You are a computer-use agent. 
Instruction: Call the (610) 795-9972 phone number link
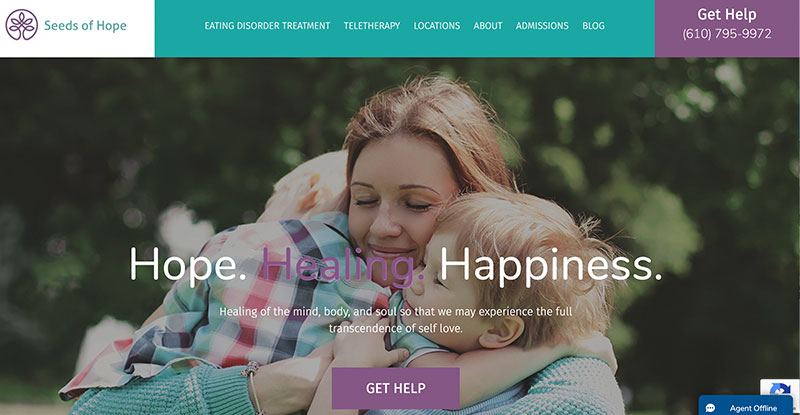point(727,34)
